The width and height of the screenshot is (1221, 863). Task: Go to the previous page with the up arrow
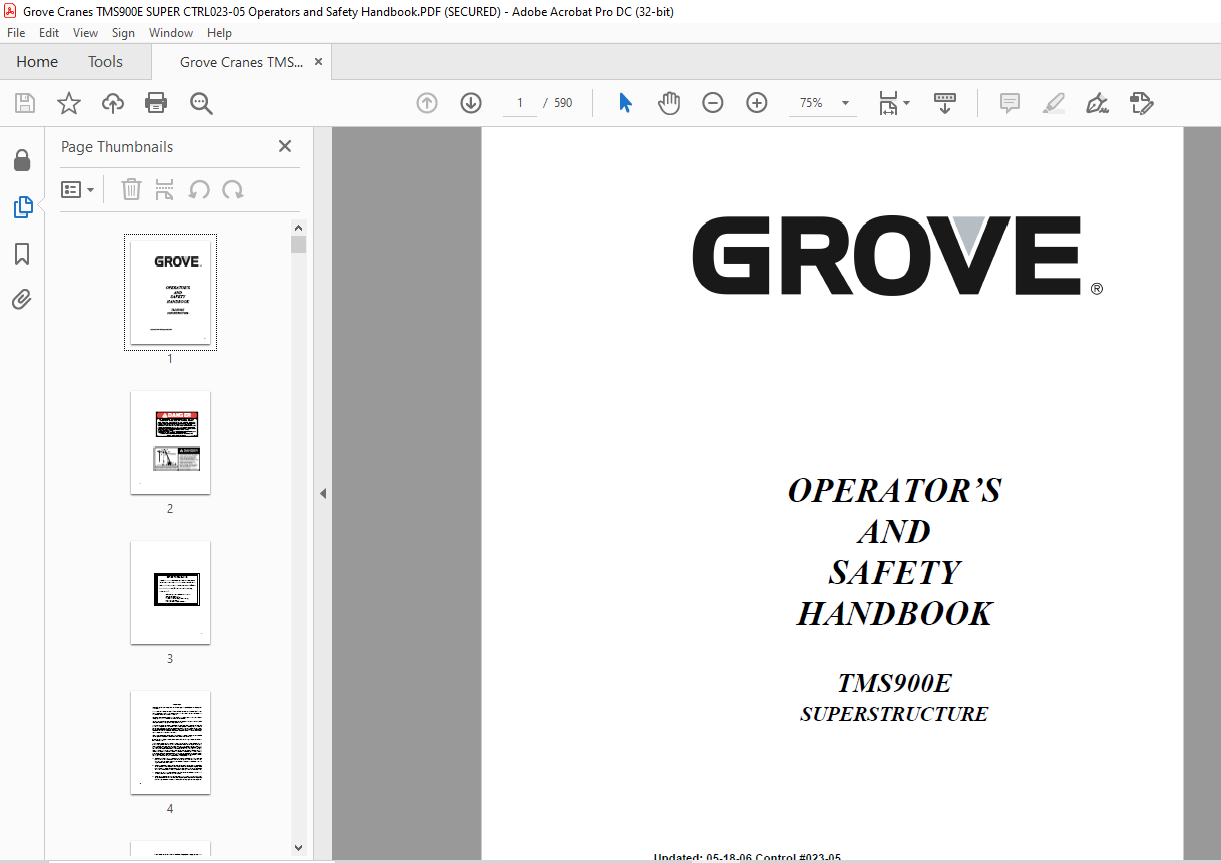click(427, 103)
